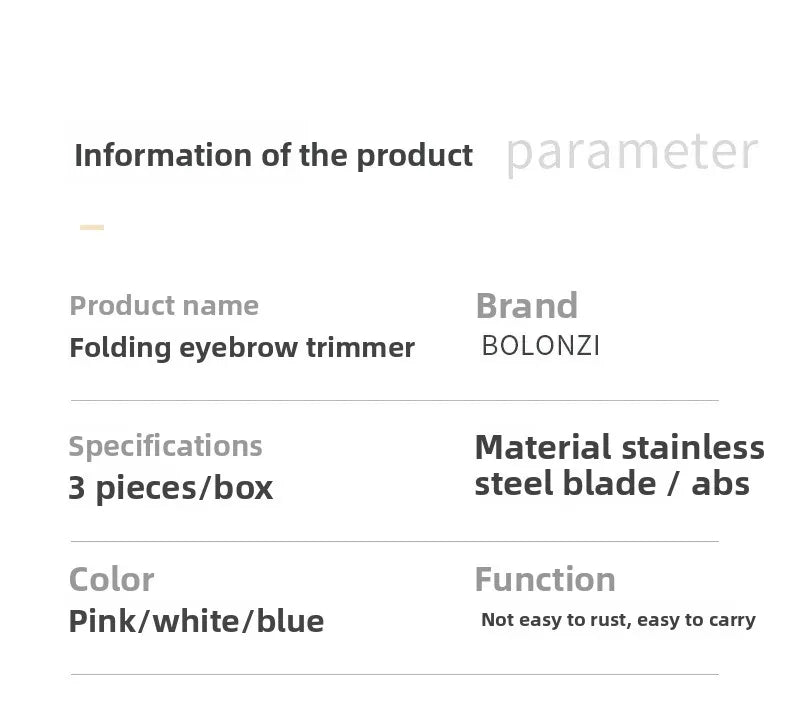
Task: Click 'Not easy to rust, easy to carry'
Action: coord(618,620)
